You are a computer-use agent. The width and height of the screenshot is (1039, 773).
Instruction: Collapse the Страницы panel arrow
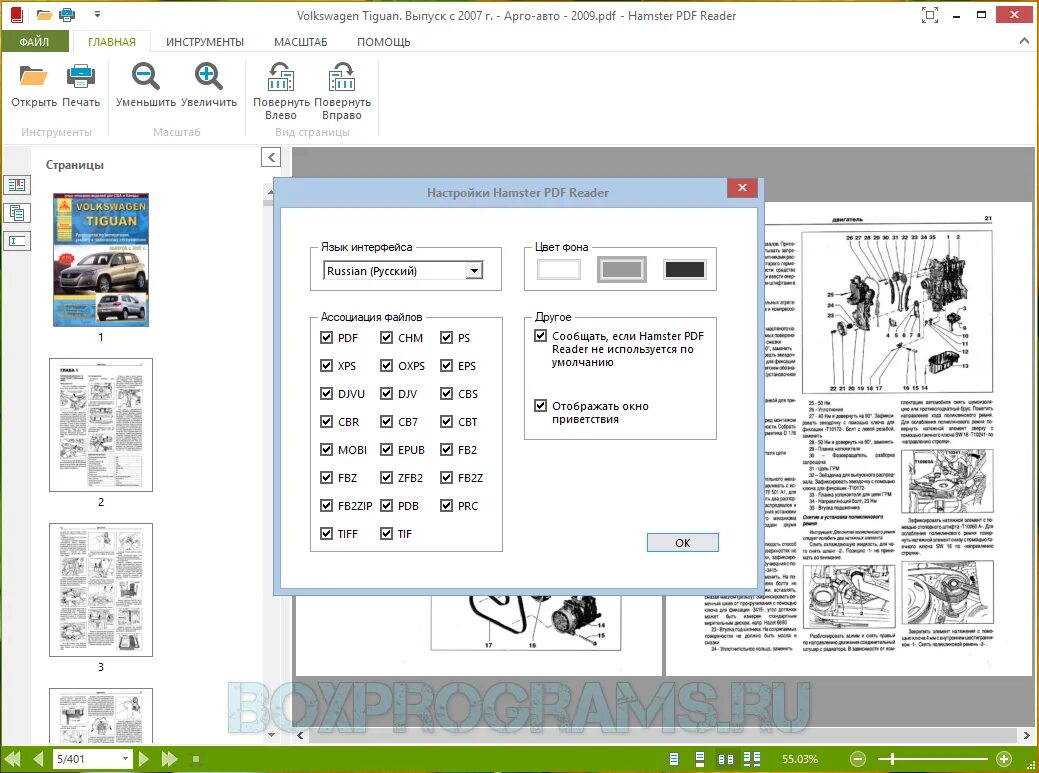click(271, 157)
